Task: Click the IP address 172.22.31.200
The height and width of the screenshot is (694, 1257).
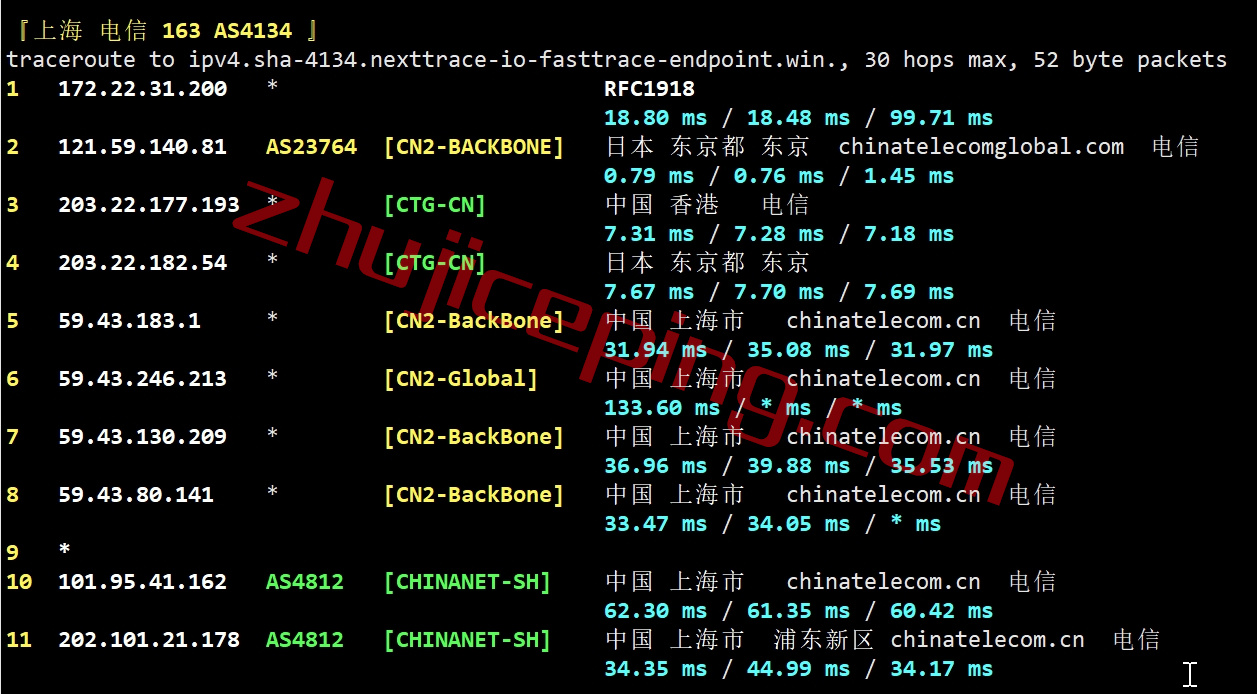Action: [143, 89]
